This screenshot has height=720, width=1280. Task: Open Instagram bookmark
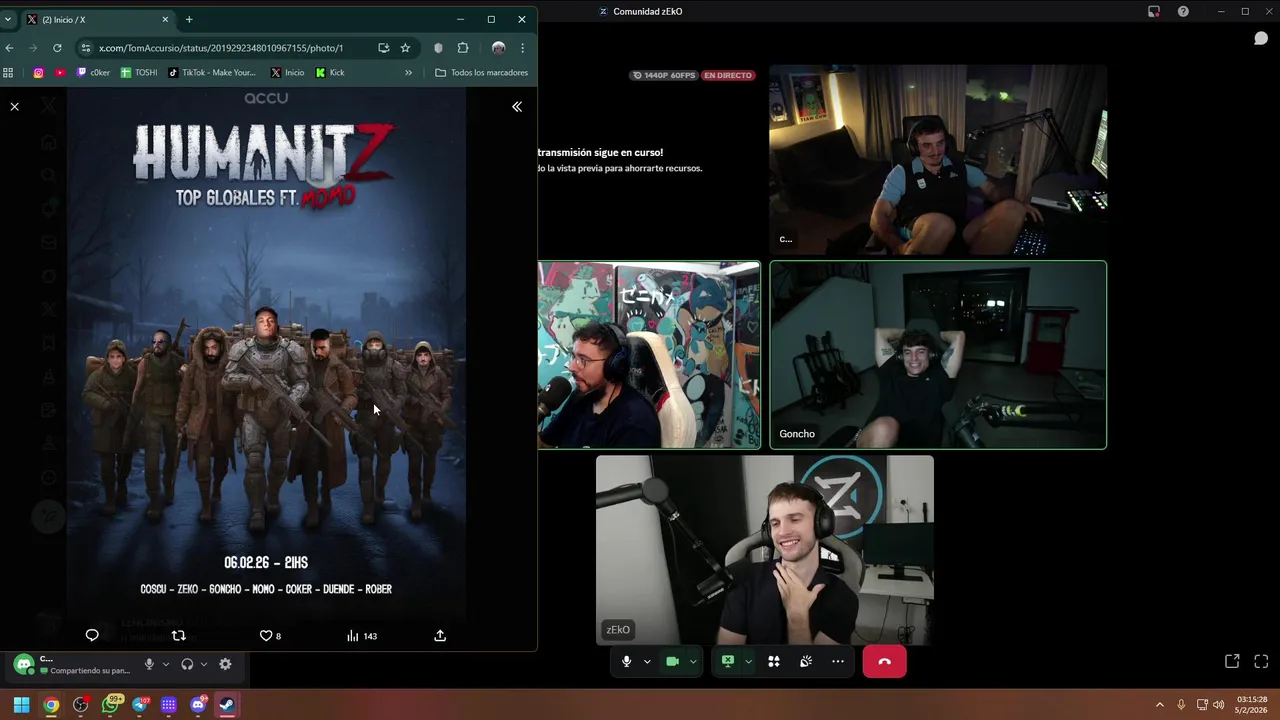tap(38, 72)
